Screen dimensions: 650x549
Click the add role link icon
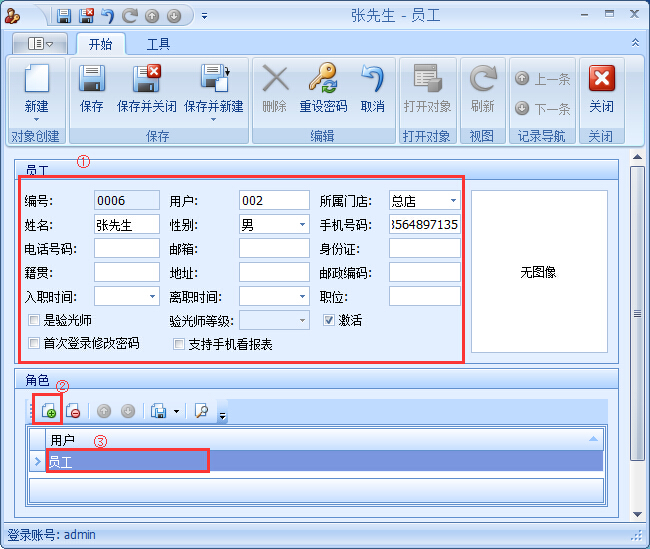pos(49,411)
